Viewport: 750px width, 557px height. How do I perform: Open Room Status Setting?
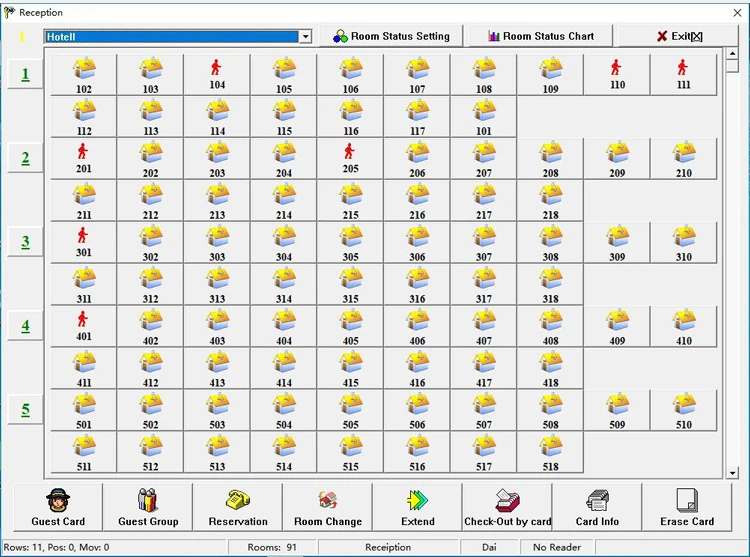391,36
